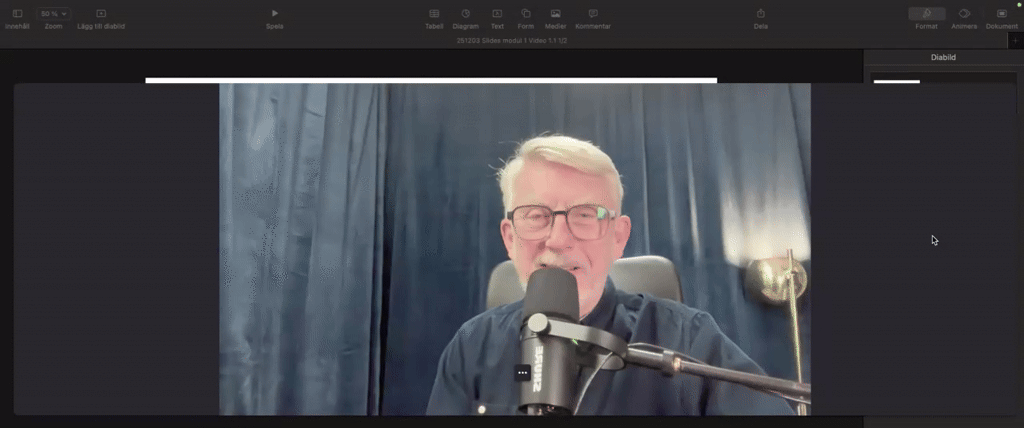This screenshot has width=1024, height=428.
Task: Open the Form shapes icon
Action: pos(526,14)
